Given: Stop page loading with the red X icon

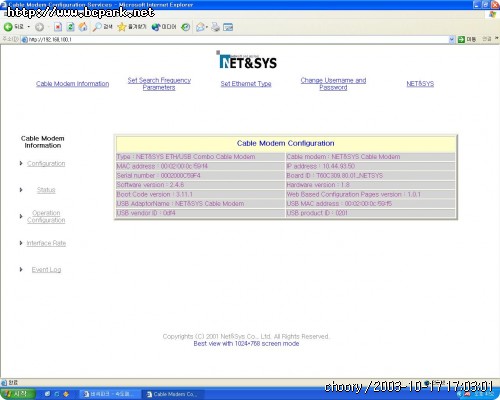Looking at the screenshot, I should coord(58,27).
